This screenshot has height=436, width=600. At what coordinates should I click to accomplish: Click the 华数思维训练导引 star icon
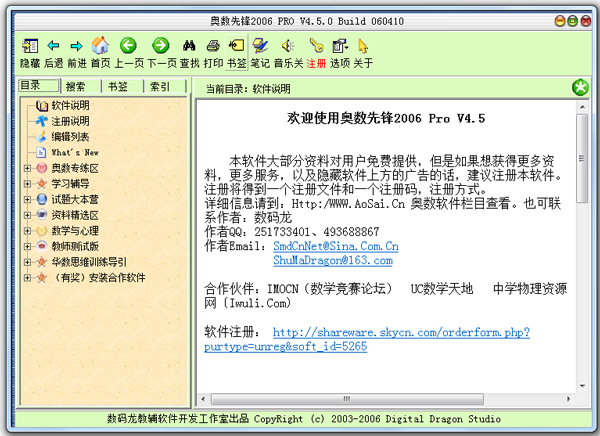point(42,262)
